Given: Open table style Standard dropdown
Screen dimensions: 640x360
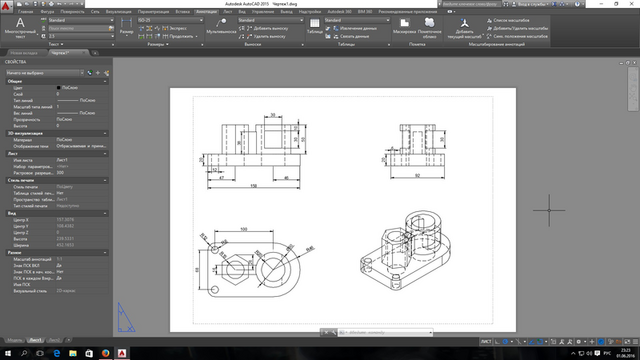Looking at the screenshot, I should click(x=357, y=20).
